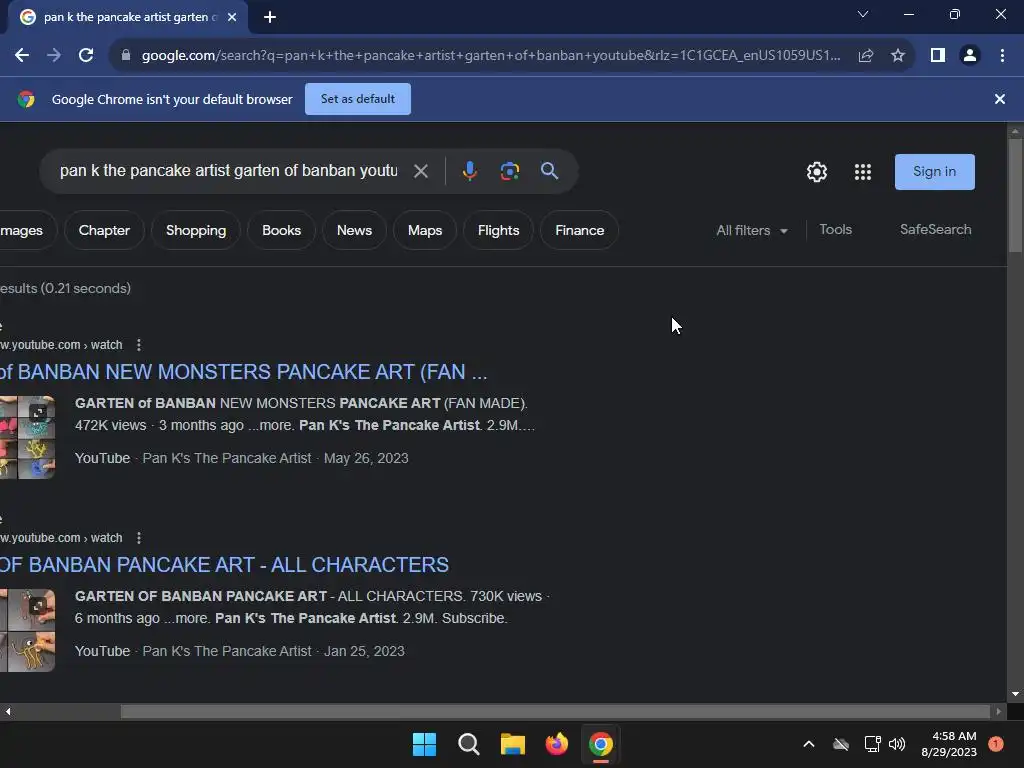
Task: Sign in to Google account
Action: pyautogui.click(x=935, y=172)
